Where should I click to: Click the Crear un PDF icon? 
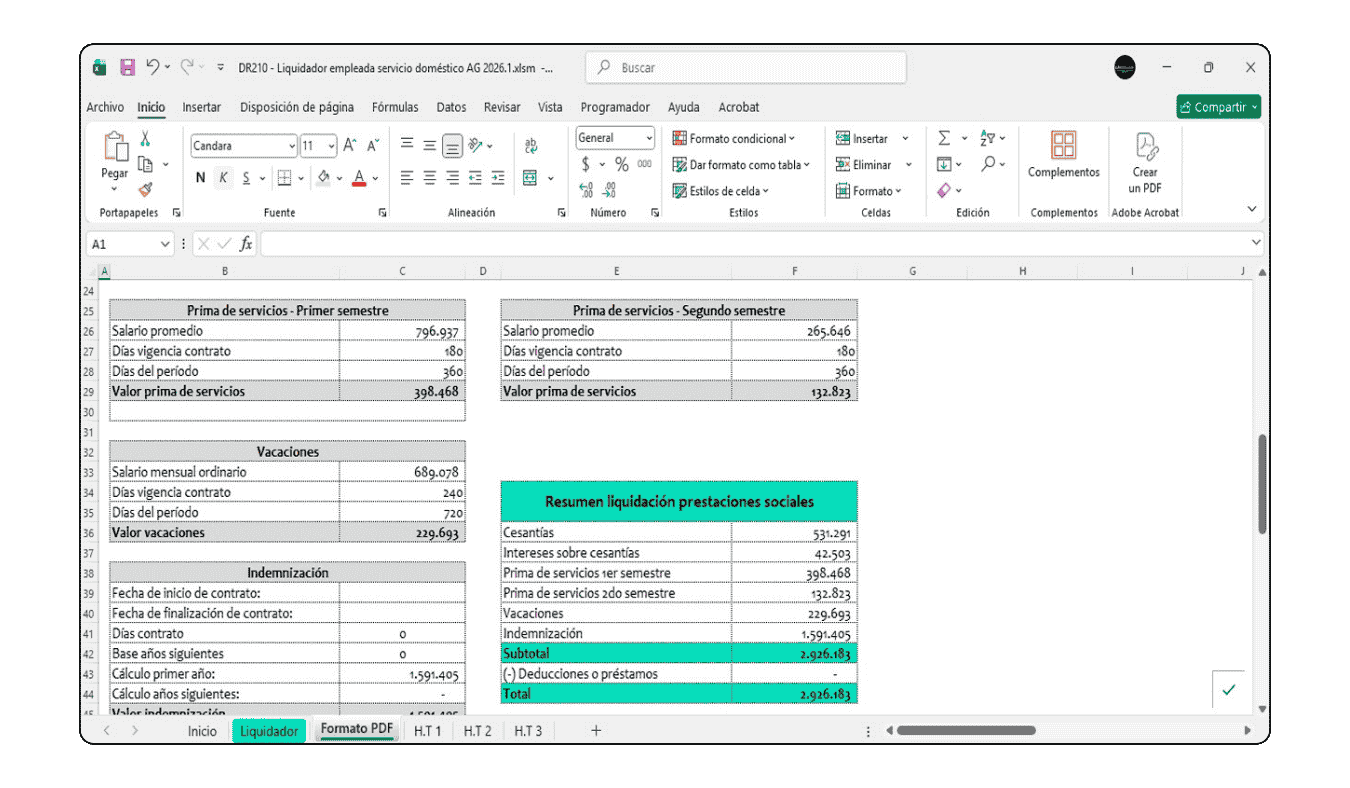(1145, 165)
